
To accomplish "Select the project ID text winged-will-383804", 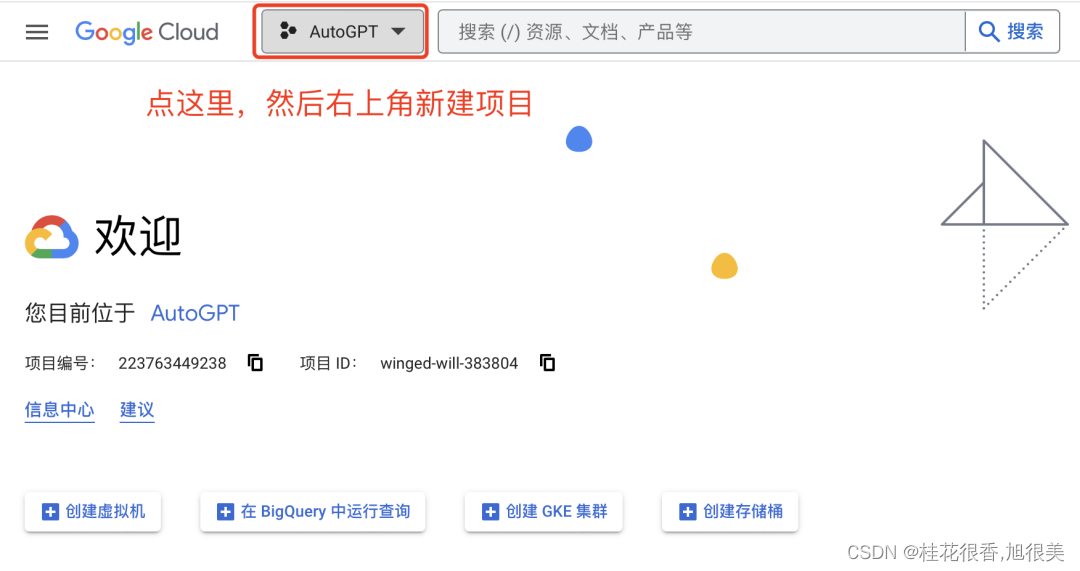I will coord(449,363).
